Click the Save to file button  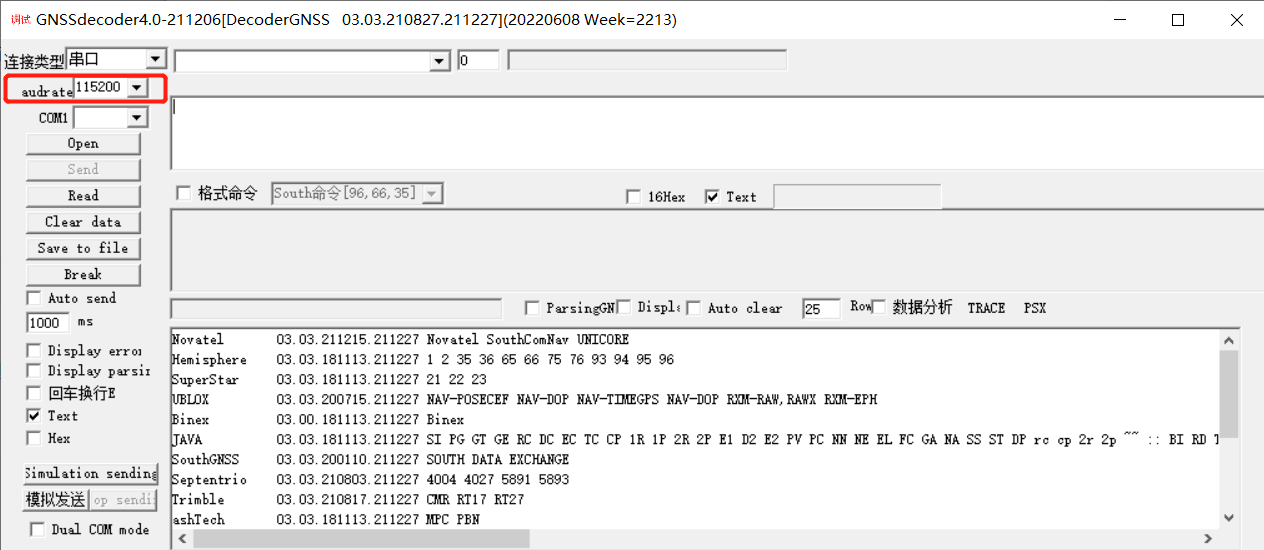[83, 248]
